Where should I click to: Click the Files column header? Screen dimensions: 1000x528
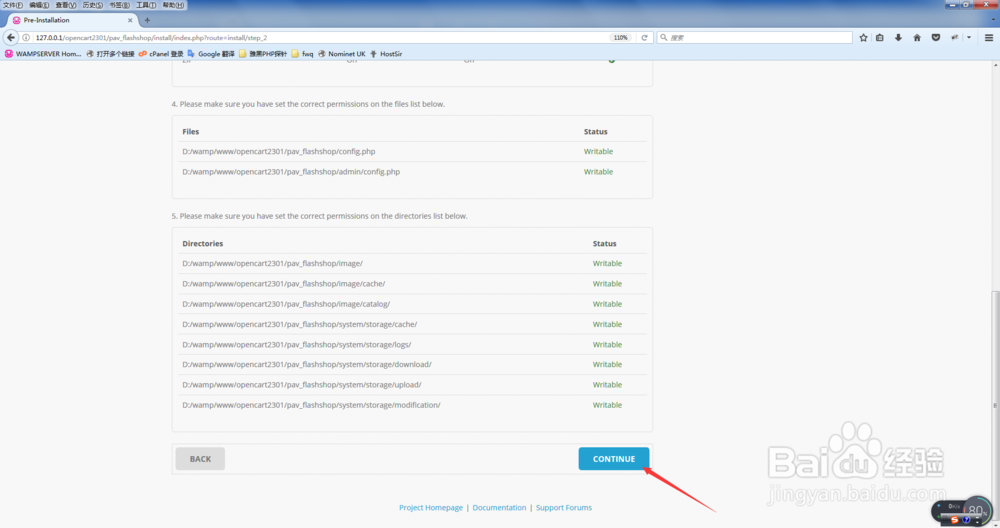(191, 132)
